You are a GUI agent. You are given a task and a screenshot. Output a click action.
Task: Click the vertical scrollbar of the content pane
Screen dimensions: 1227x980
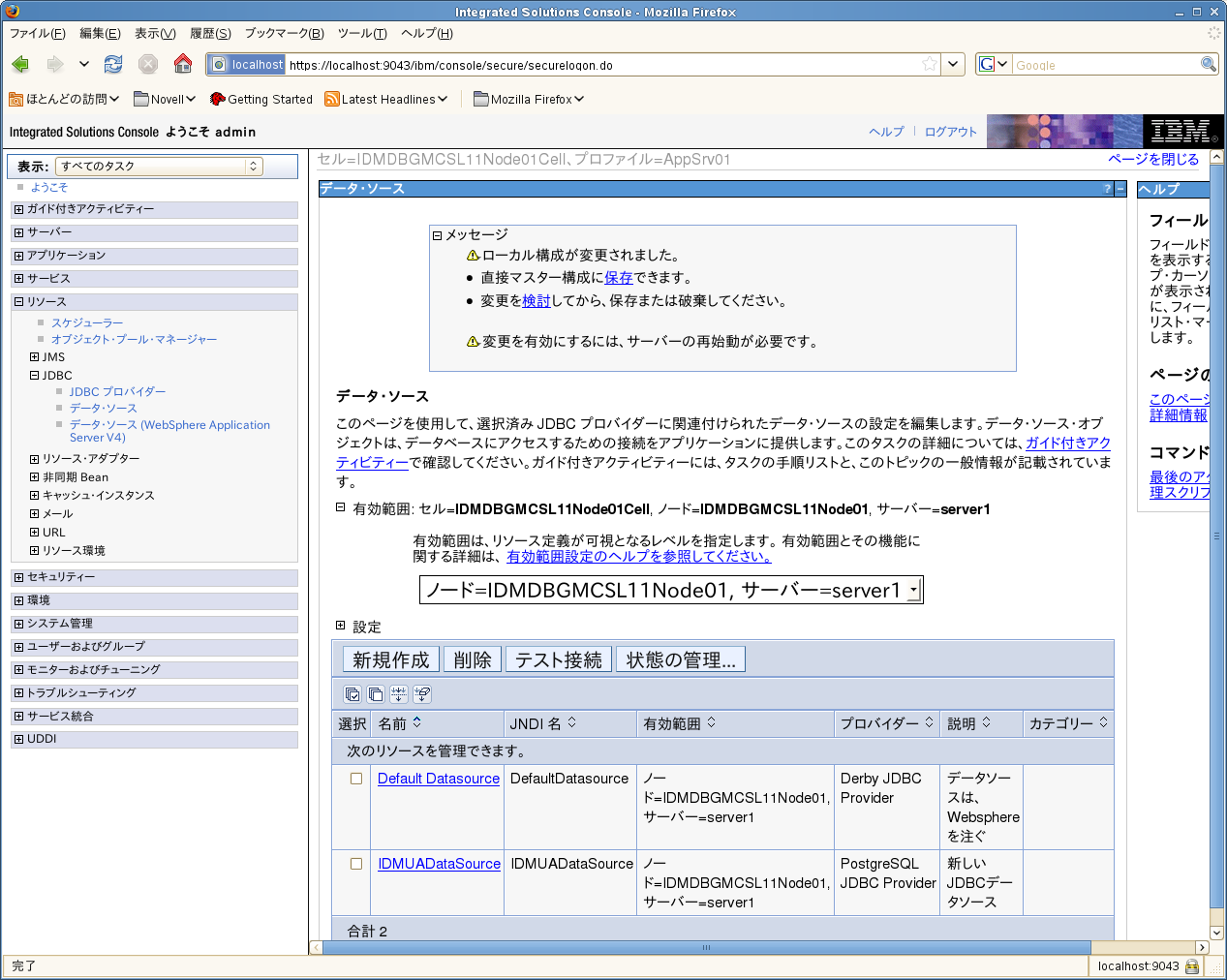pyautogui.click(x=1217, y=536)
